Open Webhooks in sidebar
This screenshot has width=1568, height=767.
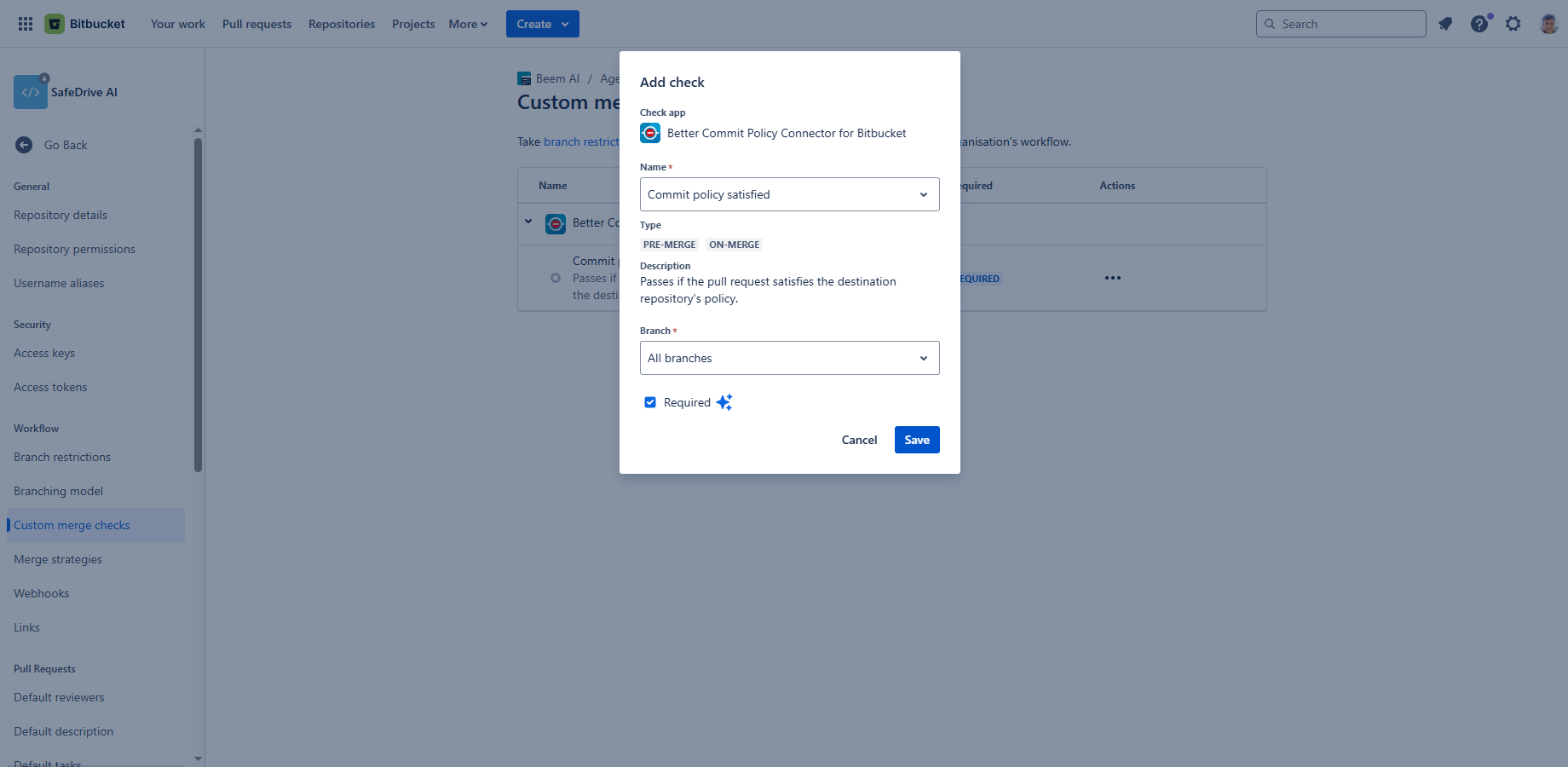tap(42, 593)
